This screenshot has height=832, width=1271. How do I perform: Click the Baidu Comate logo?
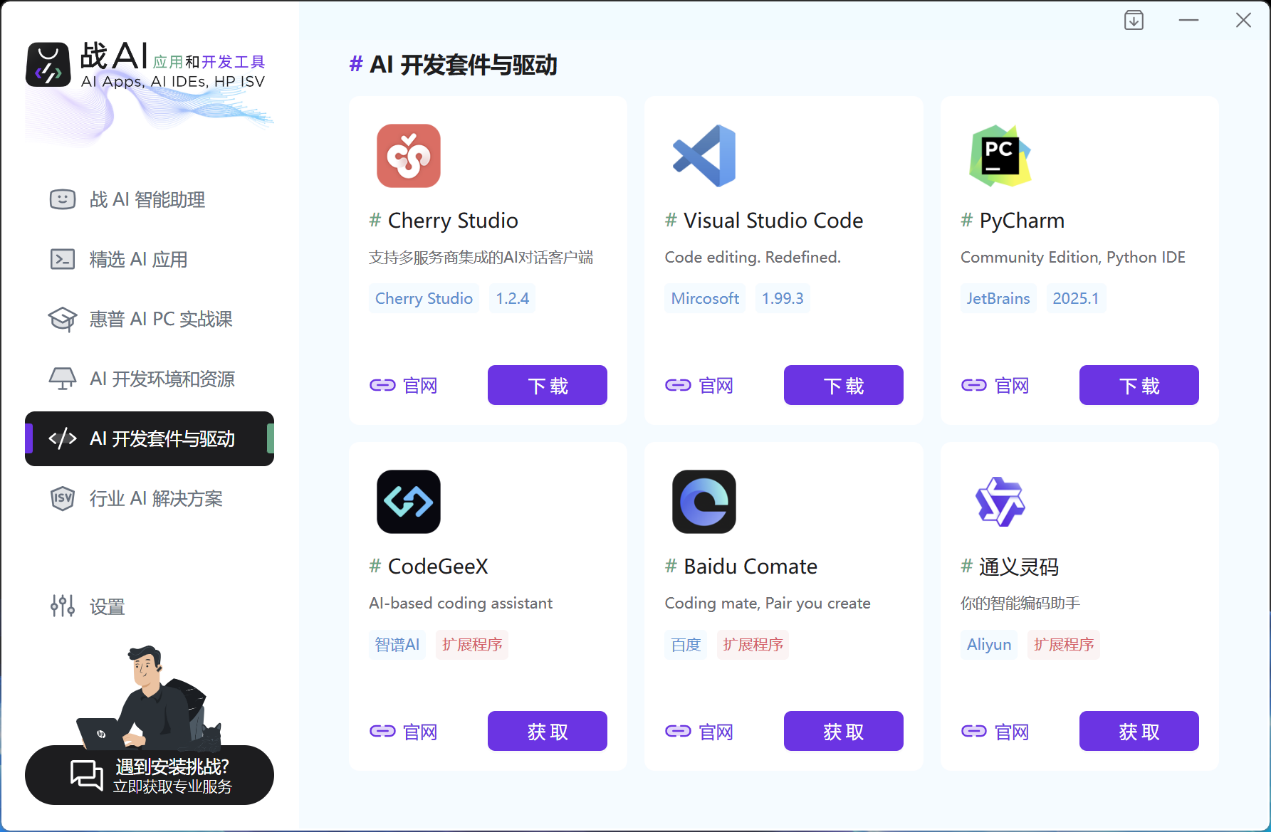coord(705,501)
